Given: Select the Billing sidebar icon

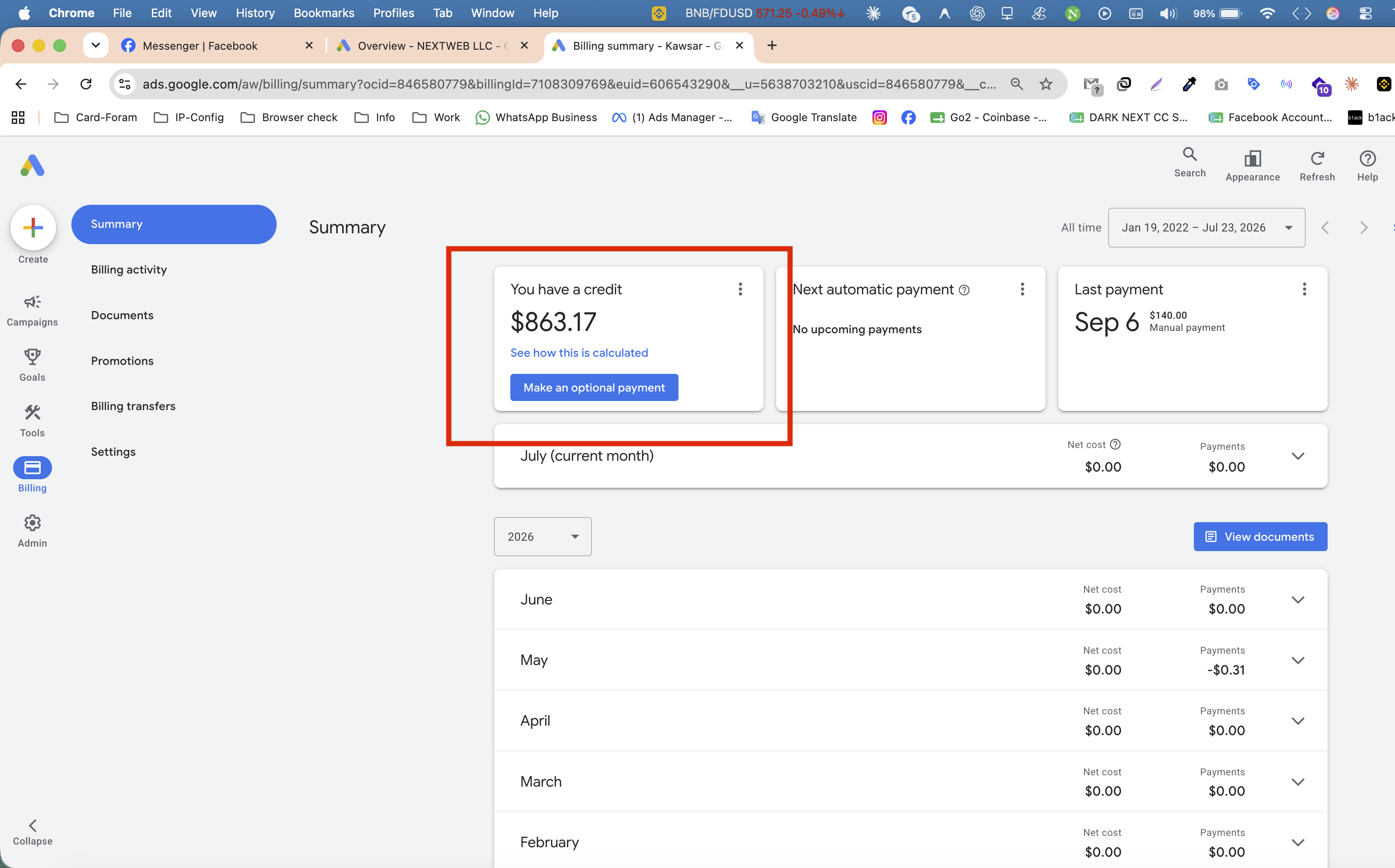Looking at the screenshot, I should tap(32, 468).
